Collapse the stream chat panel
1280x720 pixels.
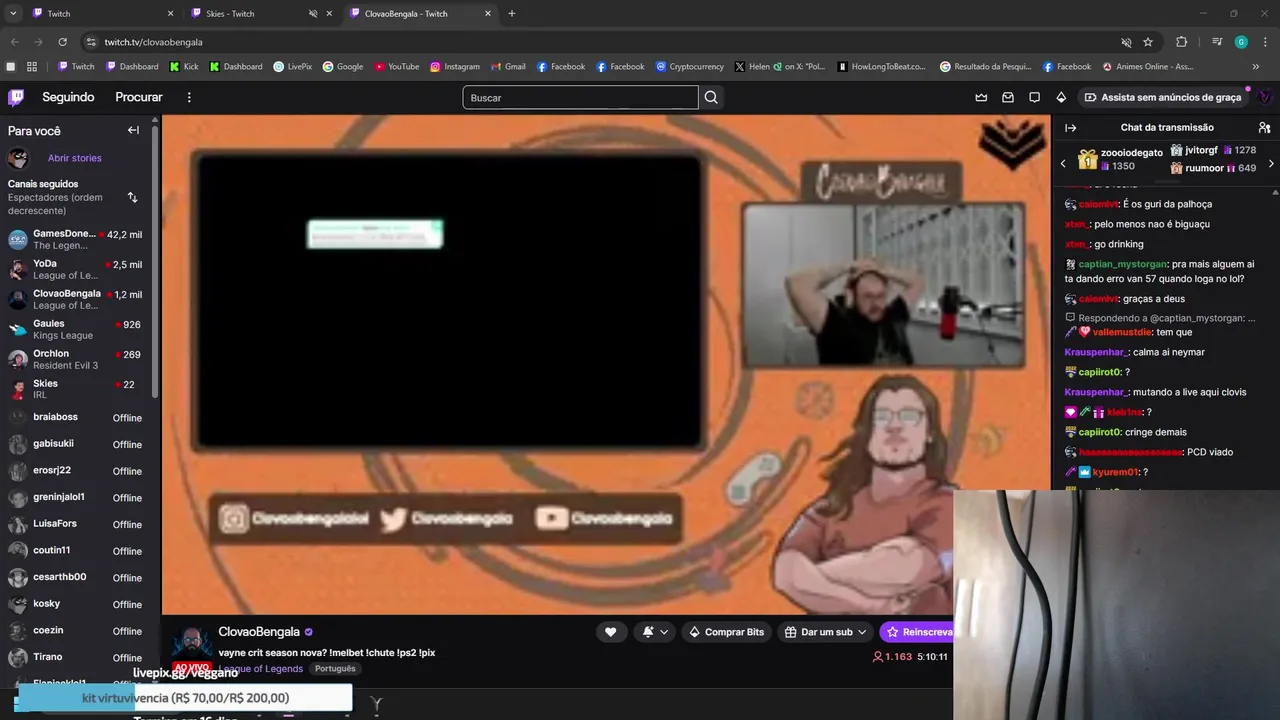tap(1070, 127)
